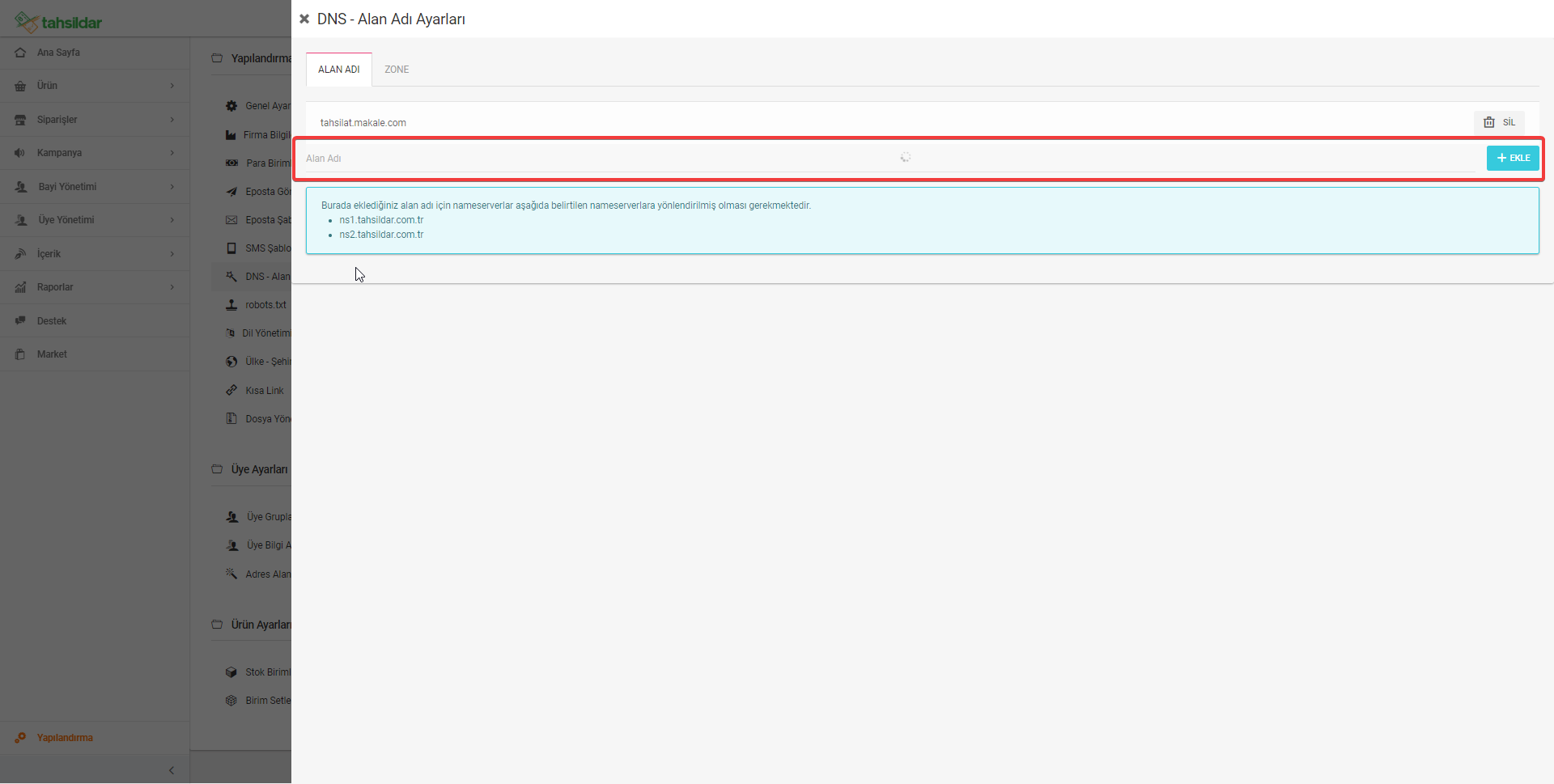Click the Genel Ayarlar gear icon
This screenshot has height=784, width=1554.
(231, 106)
